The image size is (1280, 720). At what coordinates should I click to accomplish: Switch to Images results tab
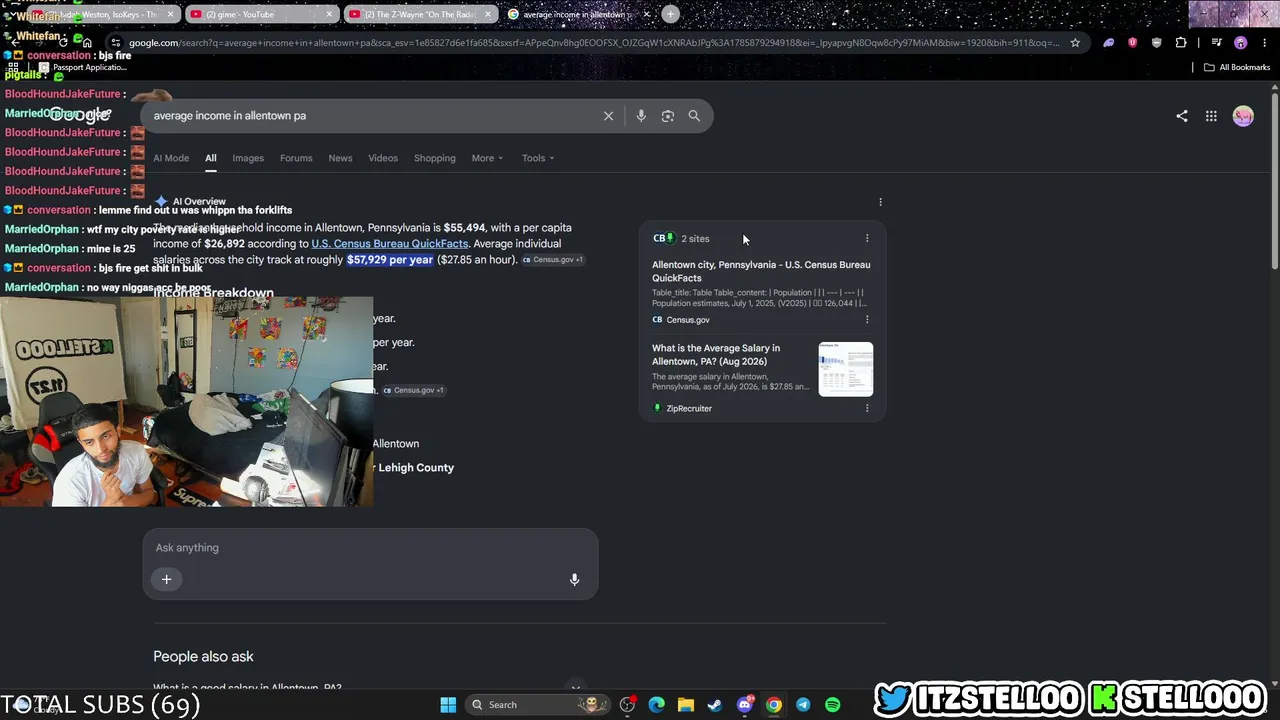click(248, 158)
